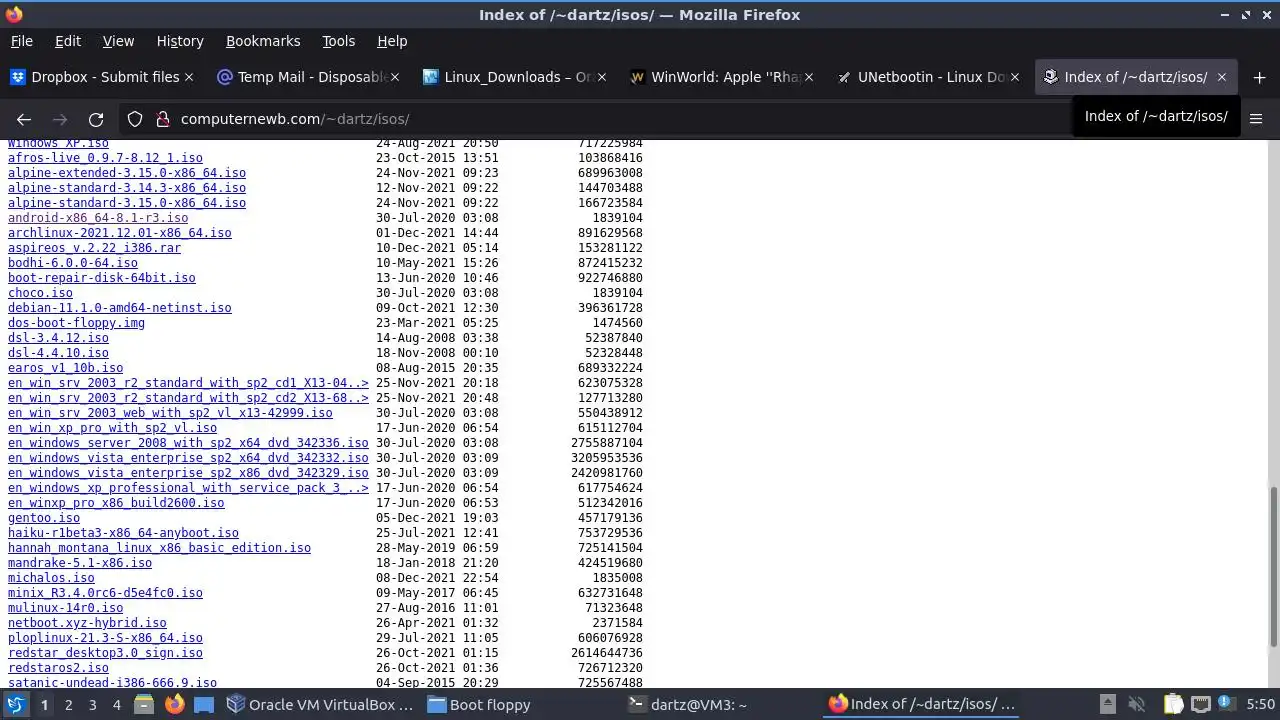Image resolution: width=1280 pixels, height=720 pixels.
Task: Open the Tools menu
Action: (x=338, y=41)
